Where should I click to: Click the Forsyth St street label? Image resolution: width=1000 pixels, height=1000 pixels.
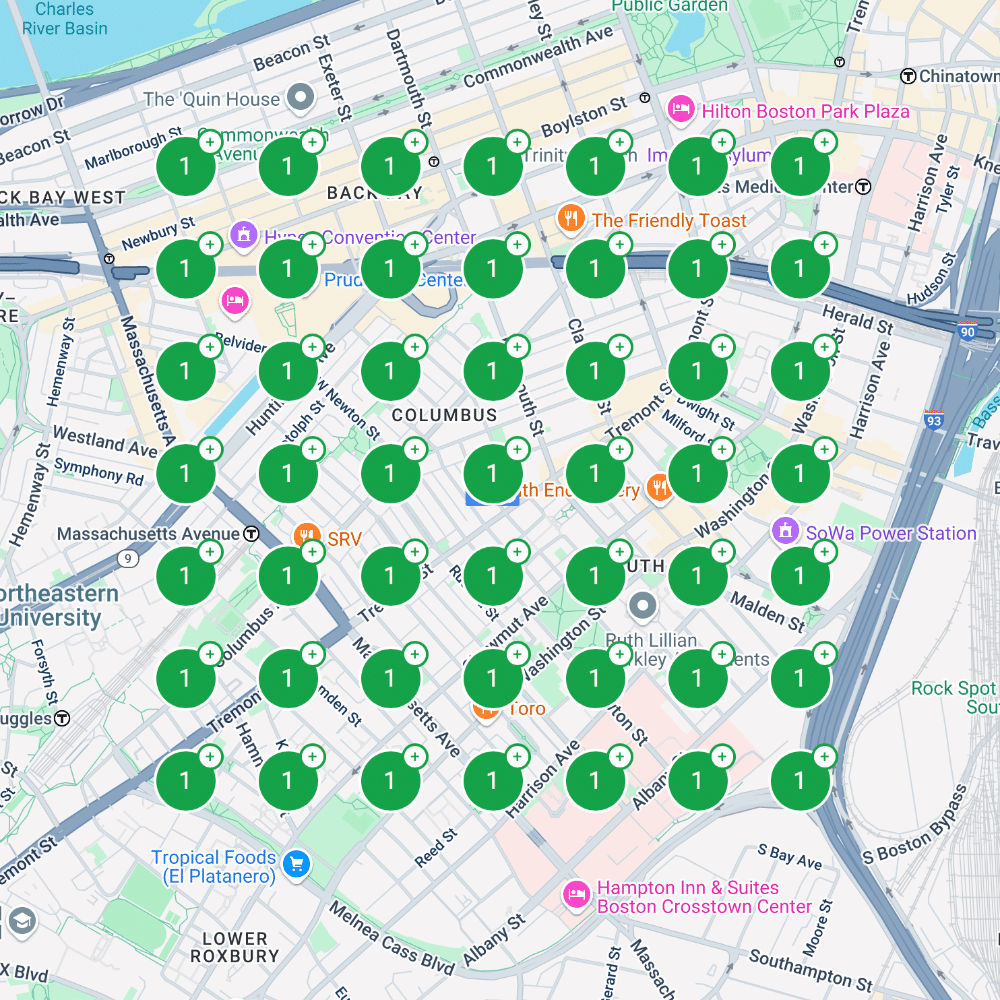45,671
